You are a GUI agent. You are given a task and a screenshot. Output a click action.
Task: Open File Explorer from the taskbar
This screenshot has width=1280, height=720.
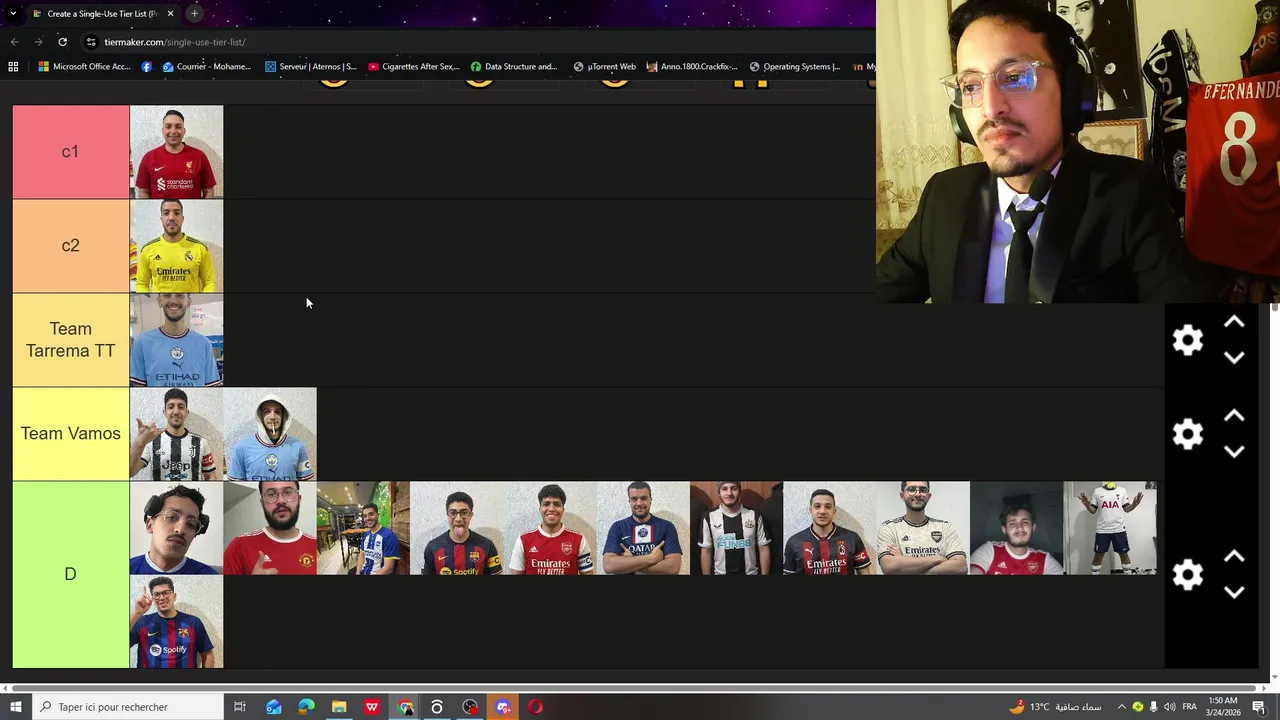339,707
